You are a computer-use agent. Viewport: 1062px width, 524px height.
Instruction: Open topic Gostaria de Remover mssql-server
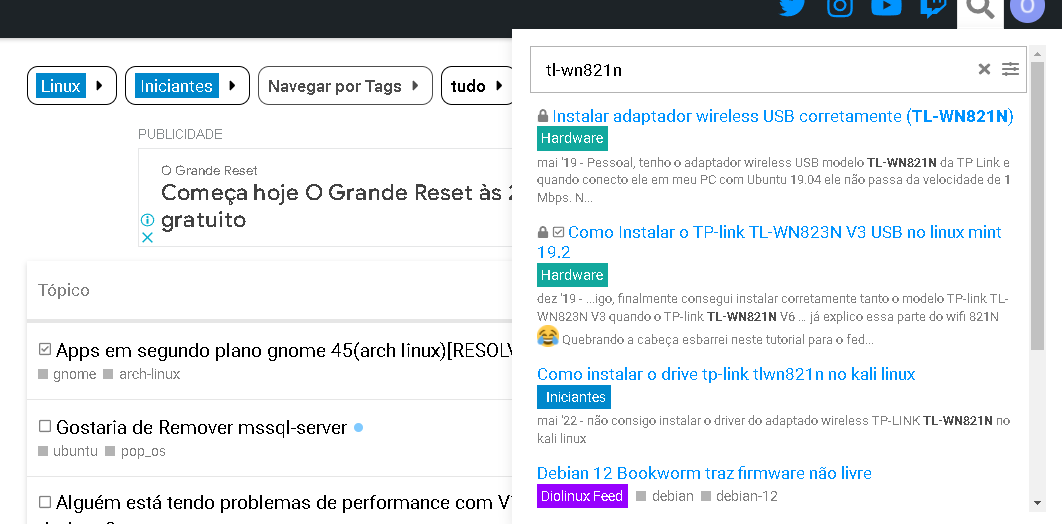click(201, 428)
